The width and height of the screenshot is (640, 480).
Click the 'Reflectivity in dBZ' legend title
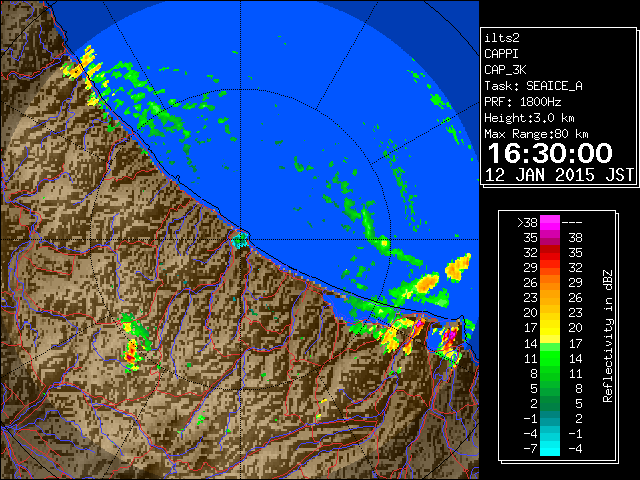pos(607,336)
